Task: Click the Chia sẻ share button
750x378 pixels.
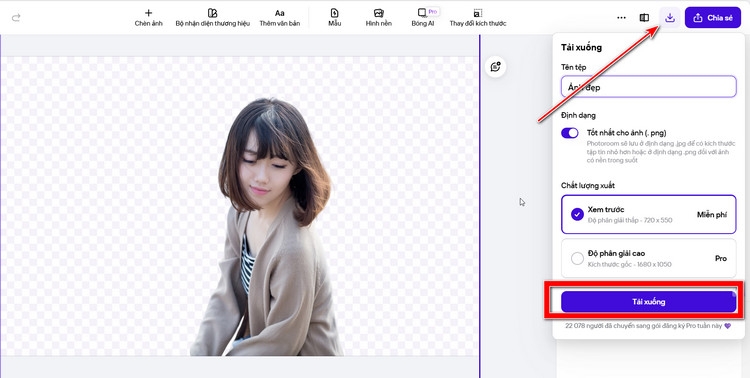Action: point(713,18)
